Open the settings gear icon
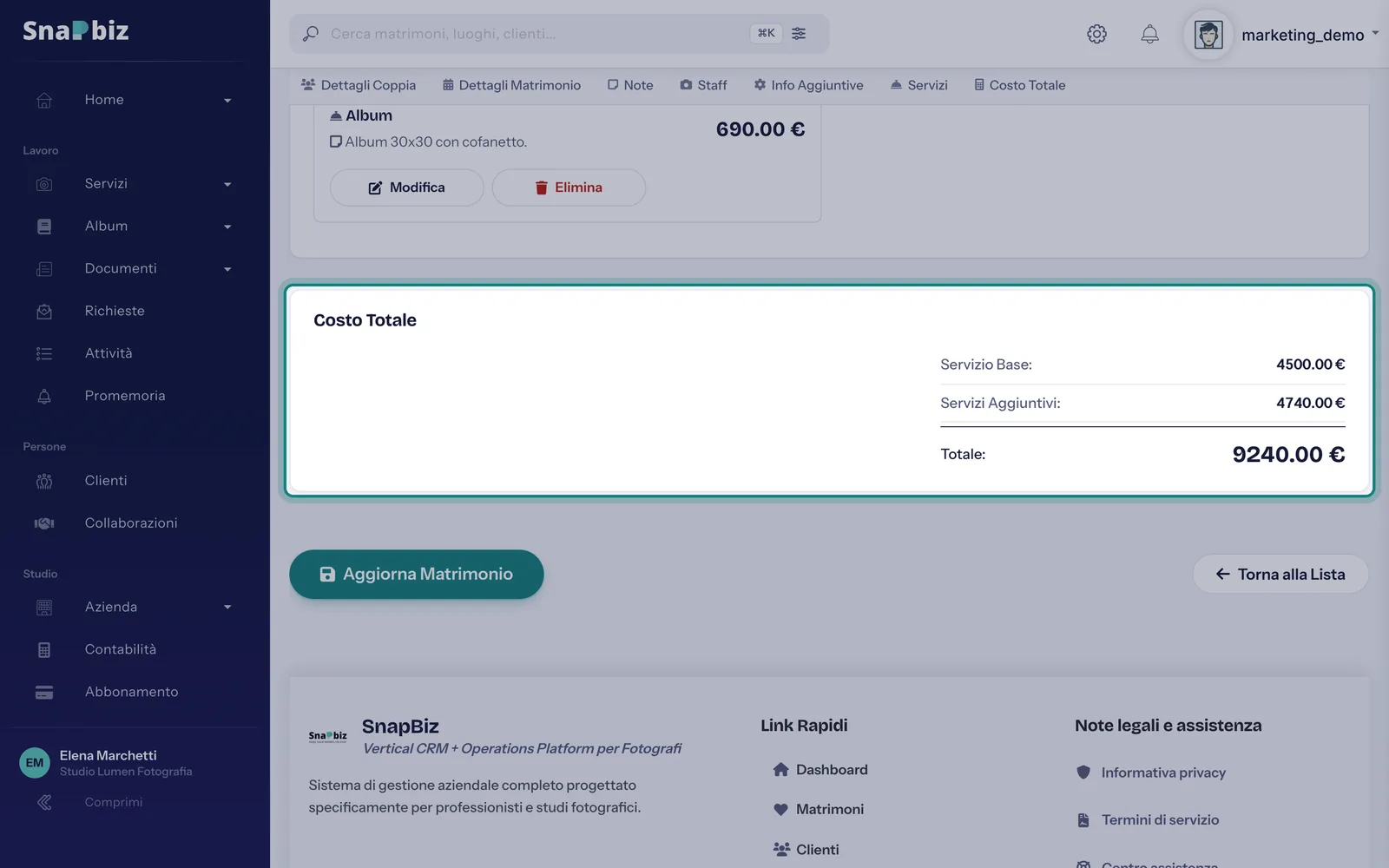 pyautogui.click(x=1096, y=34)
